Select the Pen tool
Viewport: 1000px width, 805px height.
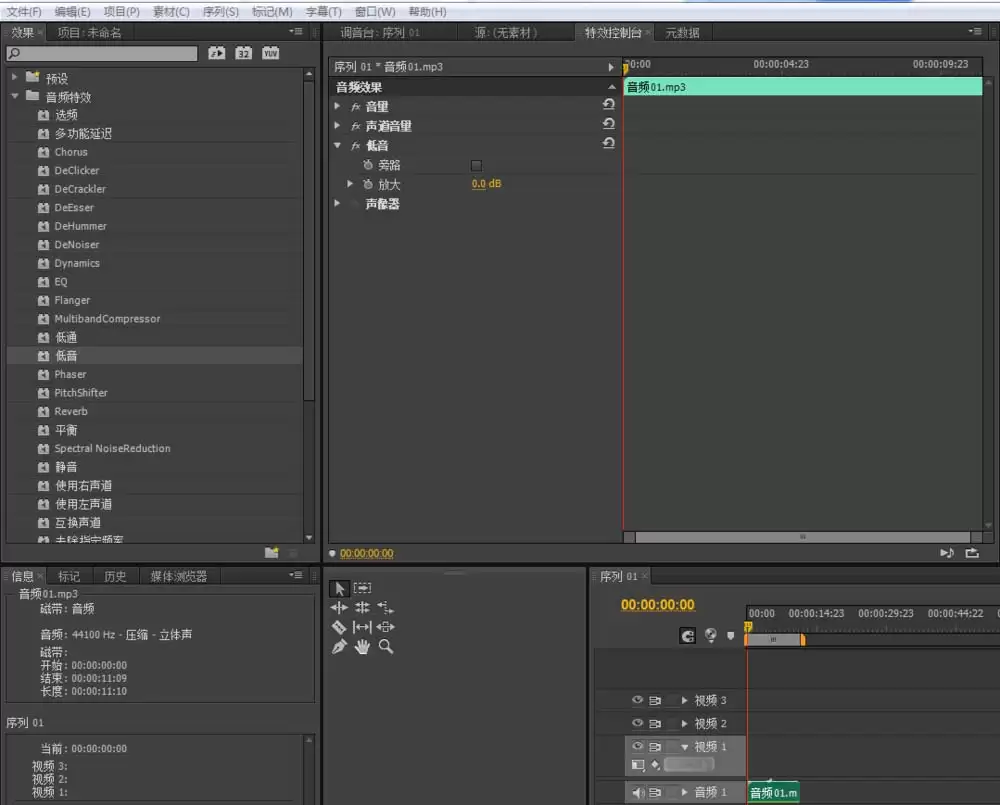click(x=339, y=646)
